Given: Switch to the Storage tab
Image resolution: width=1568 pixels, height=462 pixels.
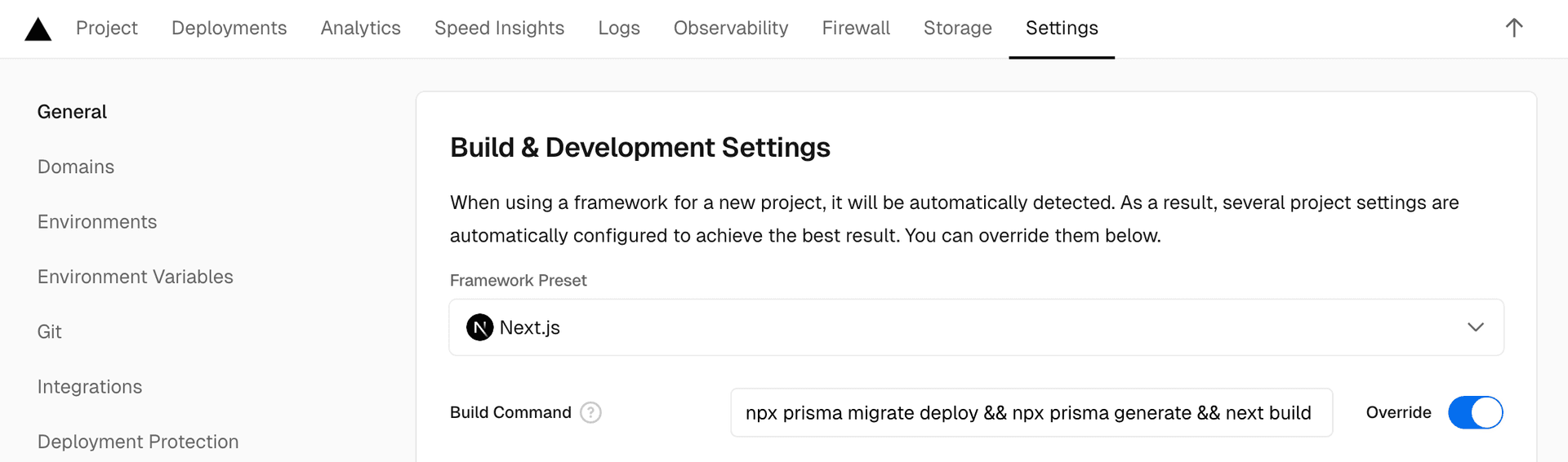Looking at the screenshot, I should click(x=957, y=28).
